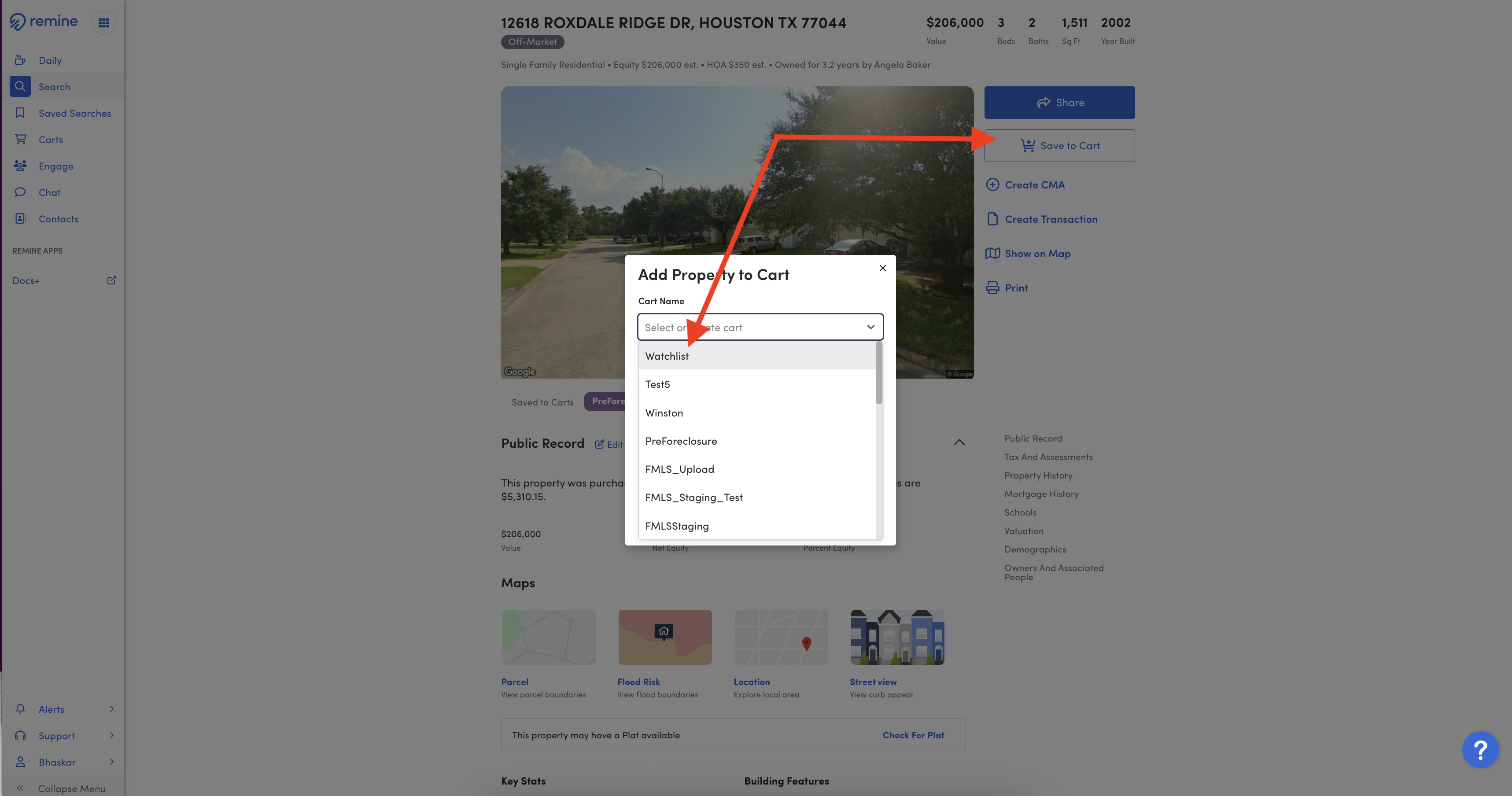Select Winston from the cart list

coord(757,413)
